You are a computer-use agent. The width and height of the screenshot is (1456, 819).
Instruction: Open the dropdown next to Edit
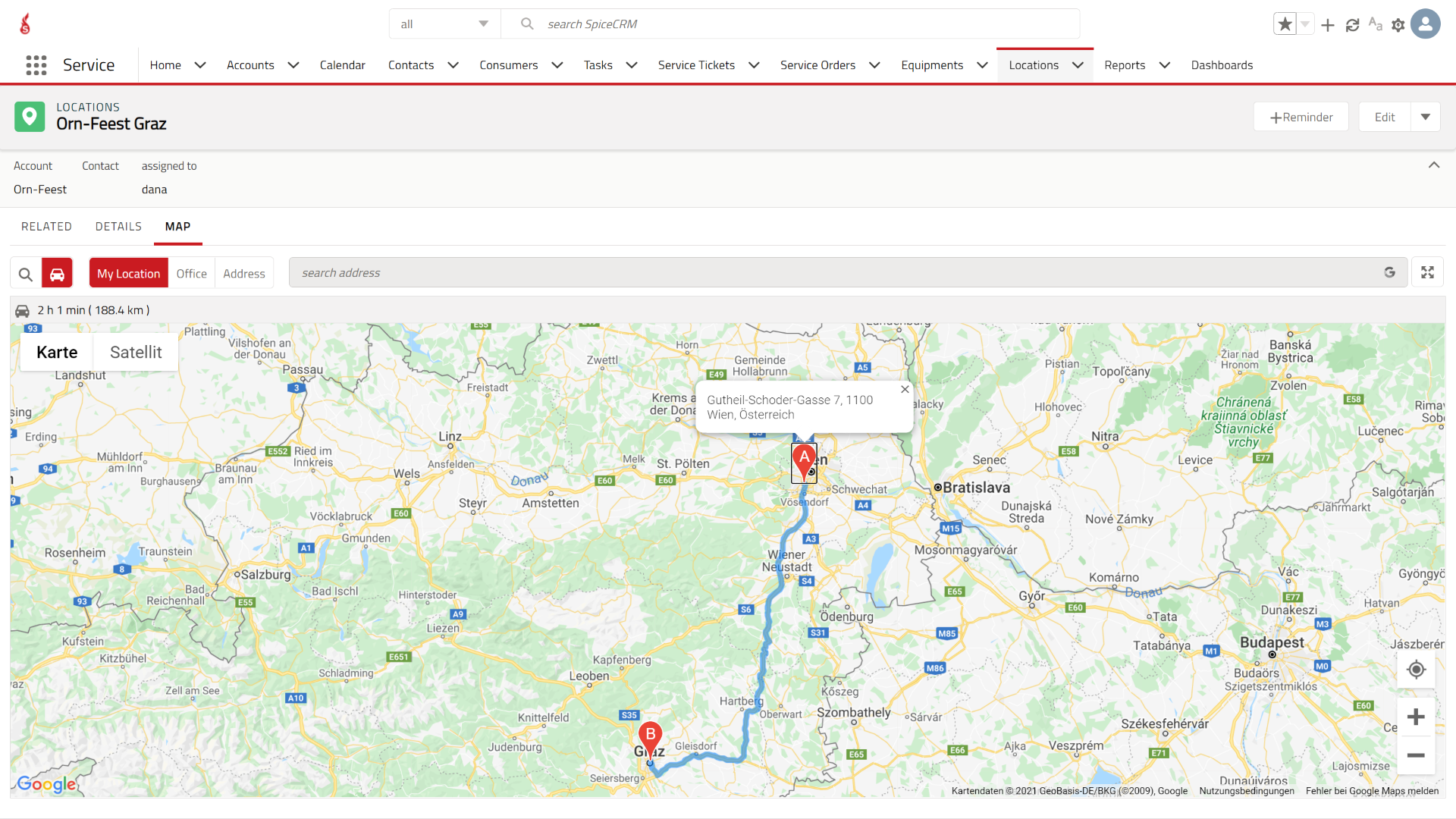coord(1425,117)
